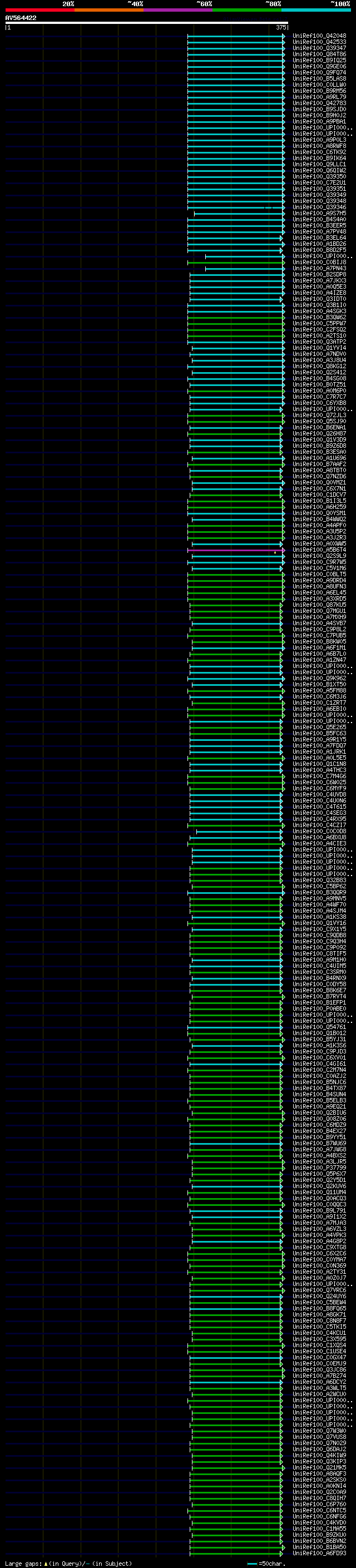Click the UniRef100_Q2S9L9 label
356x1568 pixels.
coord(319,556)
